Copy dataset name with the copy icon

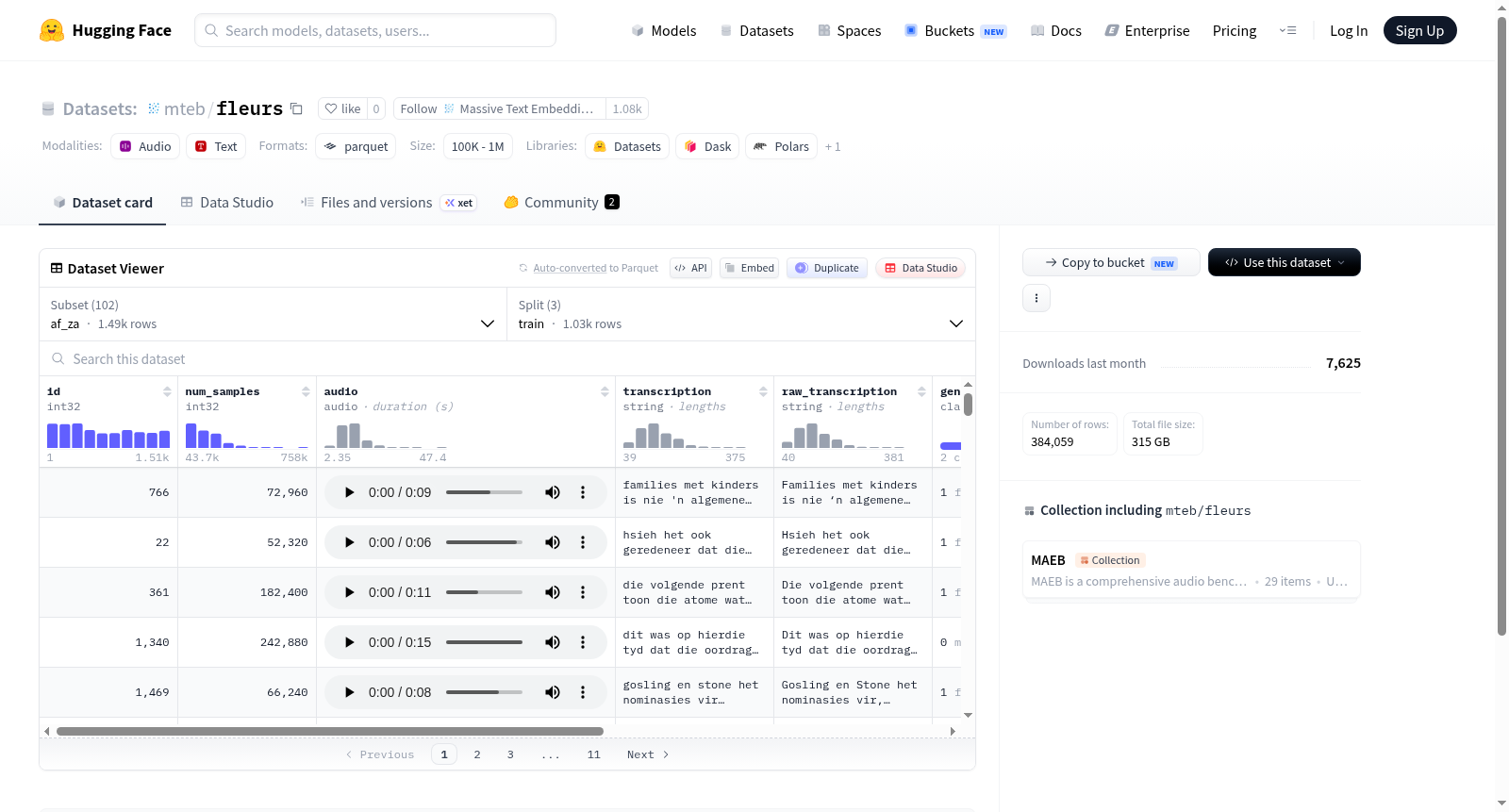[296, 108]
